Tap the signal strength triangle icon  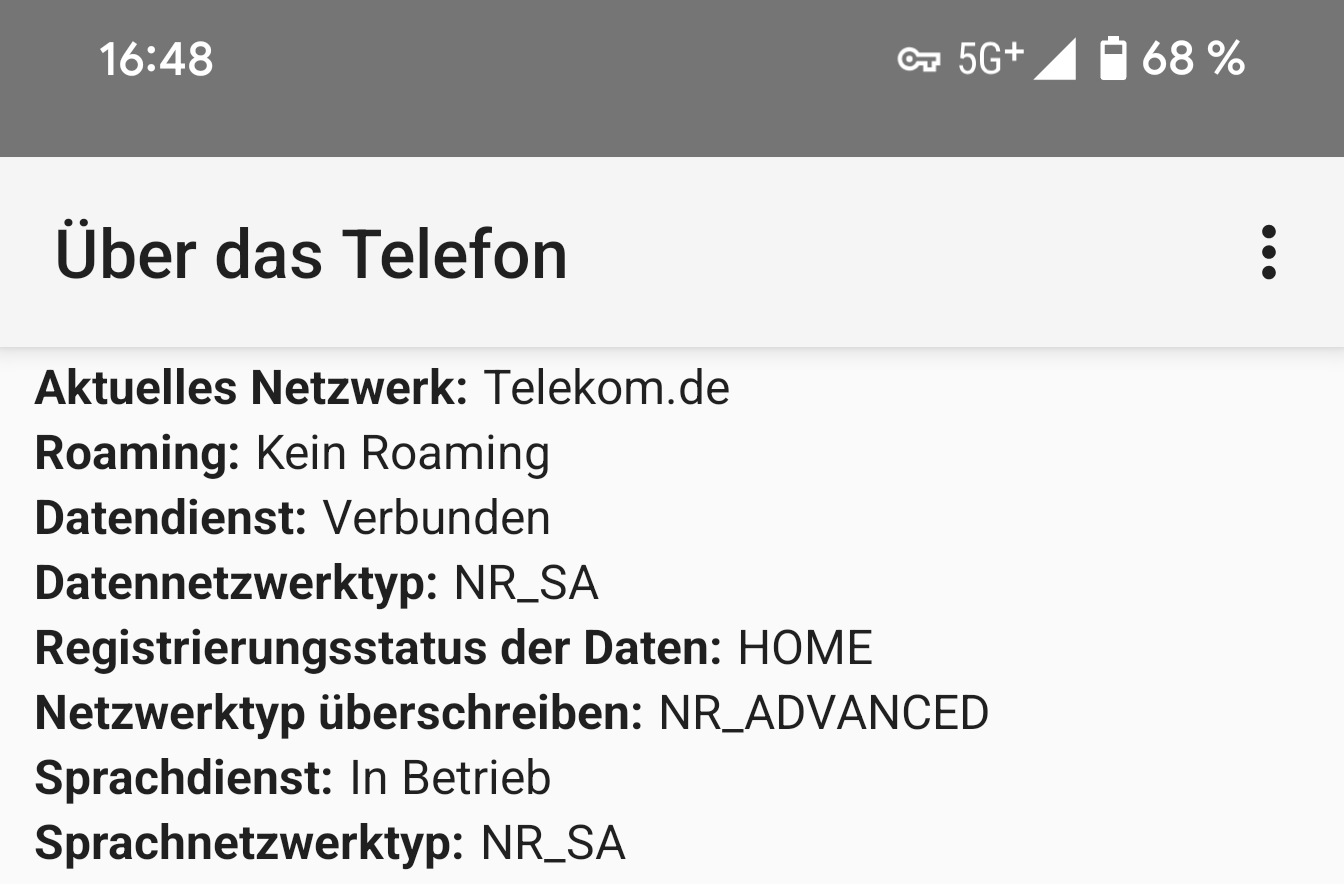1055,59
